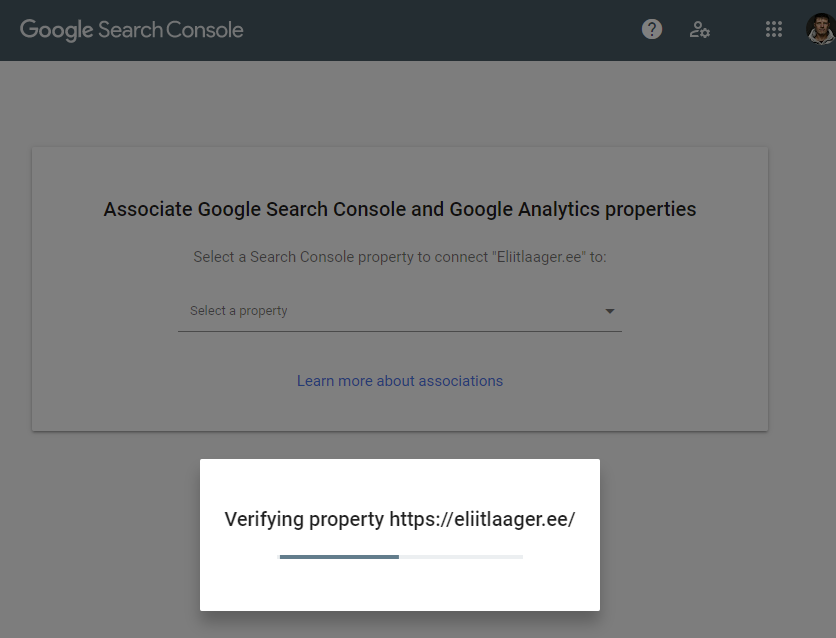Click the Search Console product name
Image resolution: width=836 pixels, height=638 pixels.
(171, 30)
